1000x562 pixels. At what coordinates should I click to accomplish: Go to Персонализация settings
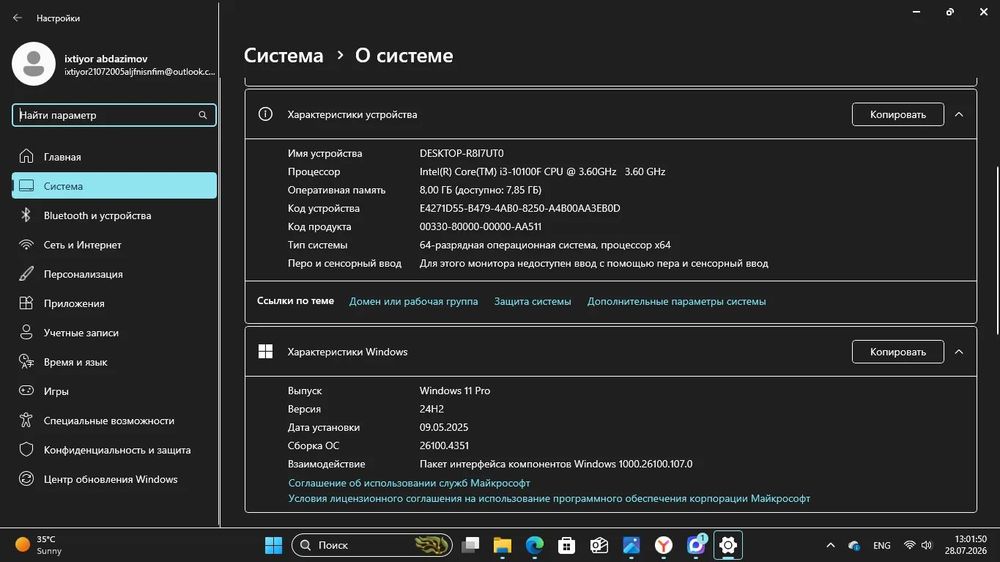point(114,274)
